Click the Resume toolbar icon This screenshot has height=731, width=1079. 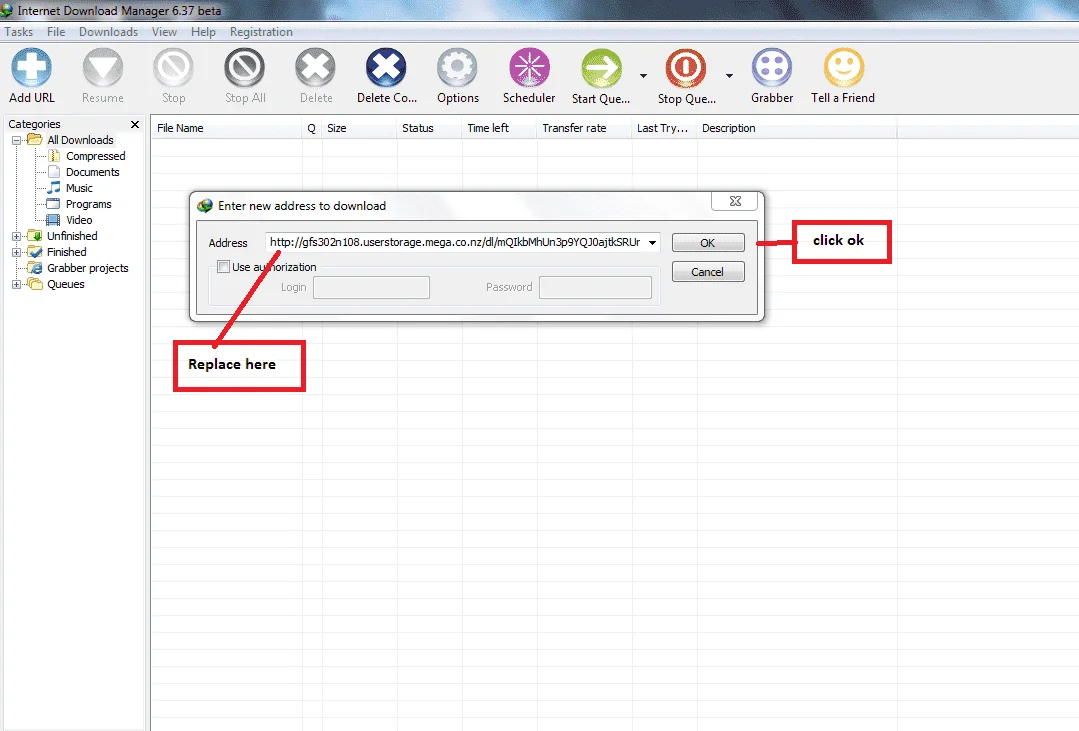coord(103,67)
